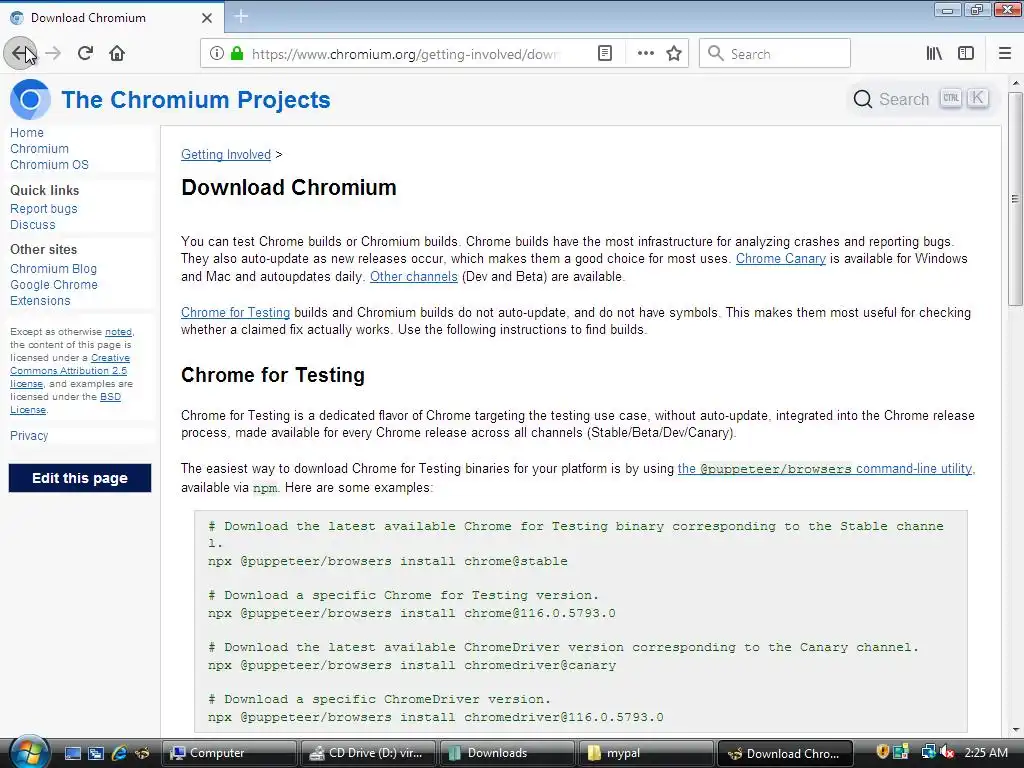This screenshot has width=1024, height=768.
Task: Open Home in sidebar
Action: click(x=27, y=133)
